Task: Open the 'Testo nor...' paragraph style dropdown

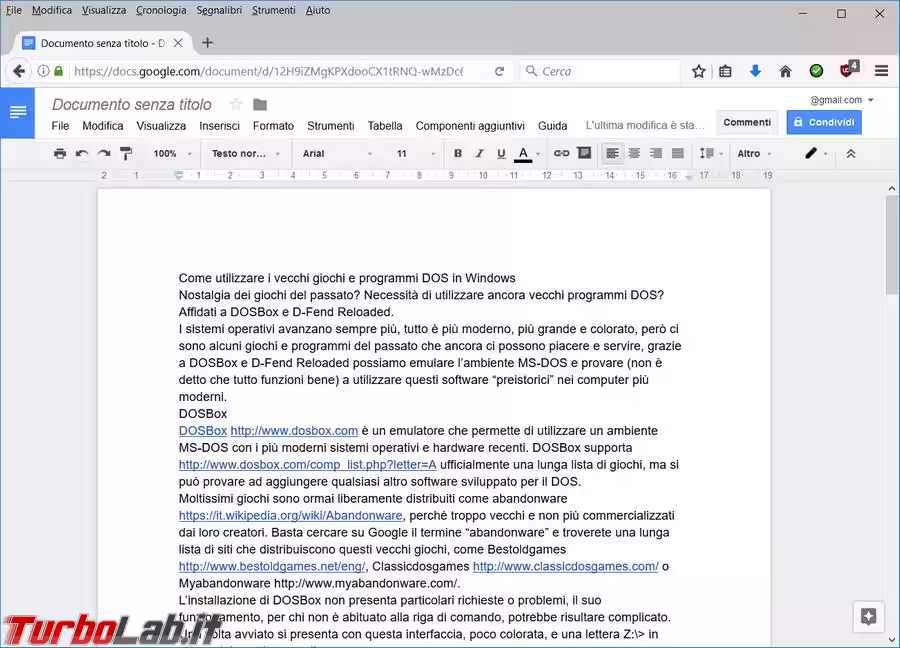Action: 245,154
